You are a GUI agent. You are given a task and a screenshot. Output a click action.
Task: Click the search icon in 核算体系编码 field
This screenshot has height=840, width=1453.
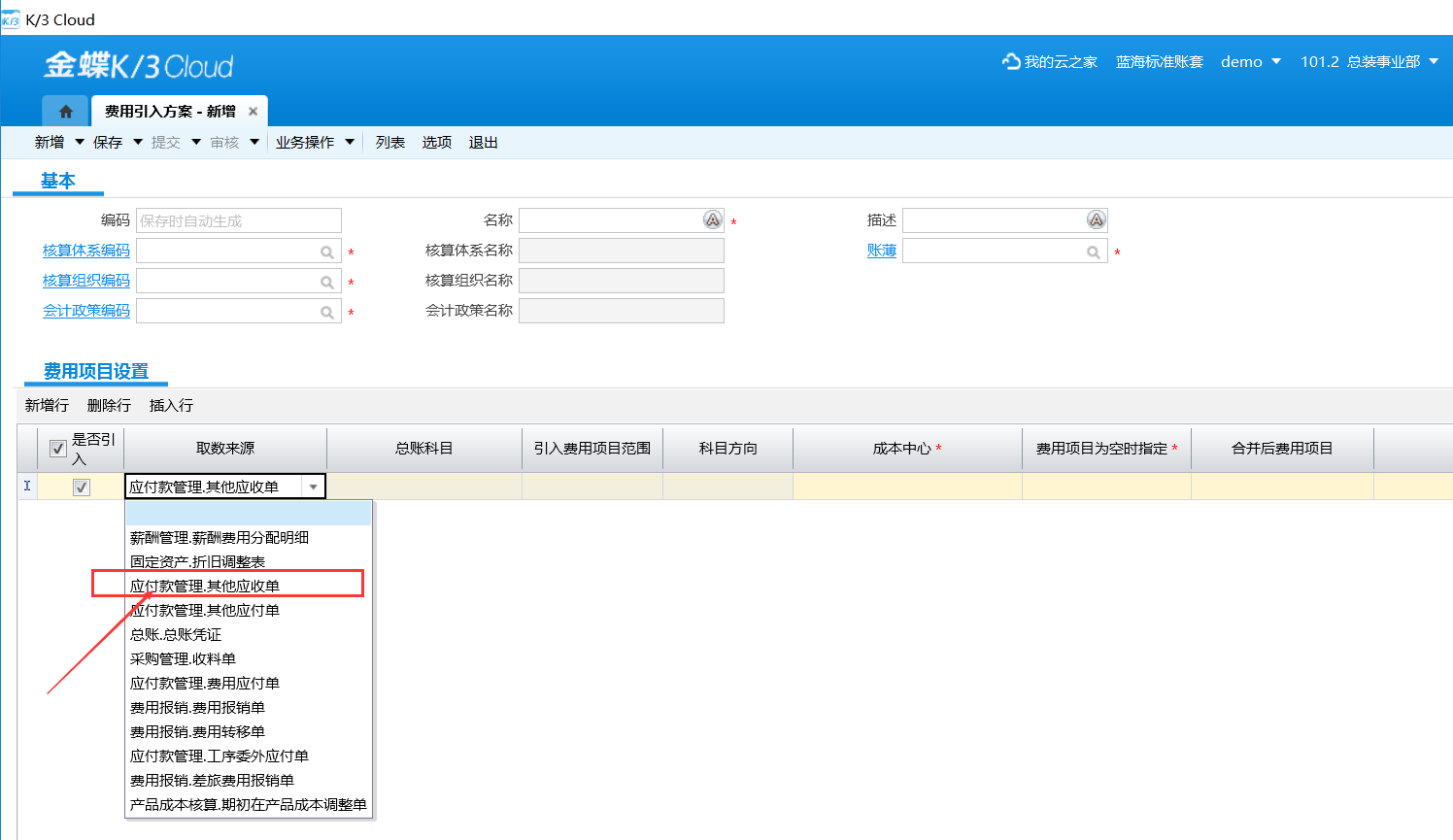(x=327, y=252)
